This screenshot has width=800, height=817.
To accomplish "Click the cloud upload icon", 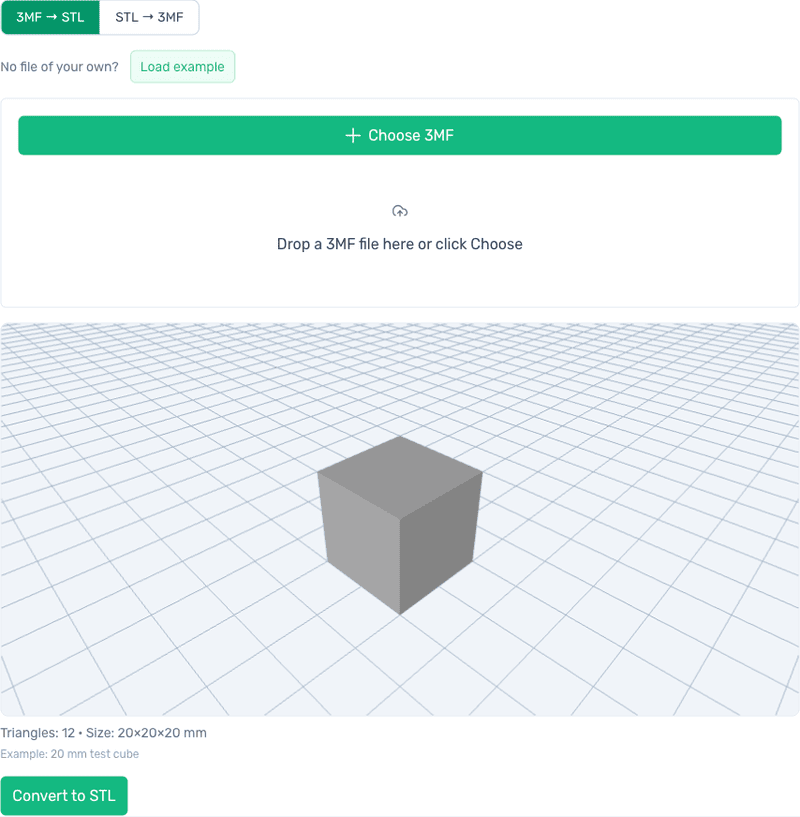I will pyautogui.click(x=400, y=211).
